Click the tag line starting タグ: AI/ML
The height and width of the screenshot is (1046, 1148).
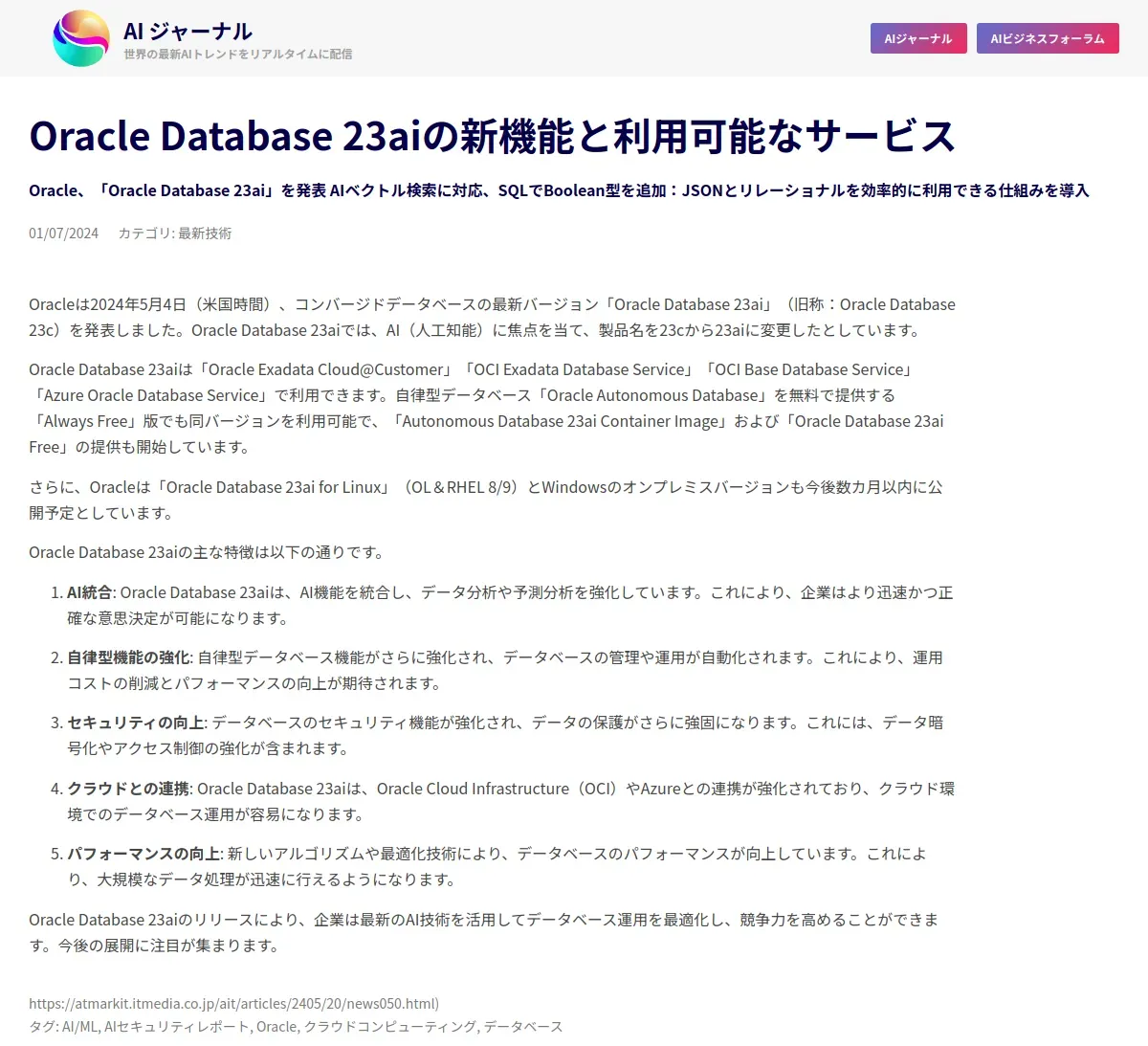click(x=296, y=1027)
